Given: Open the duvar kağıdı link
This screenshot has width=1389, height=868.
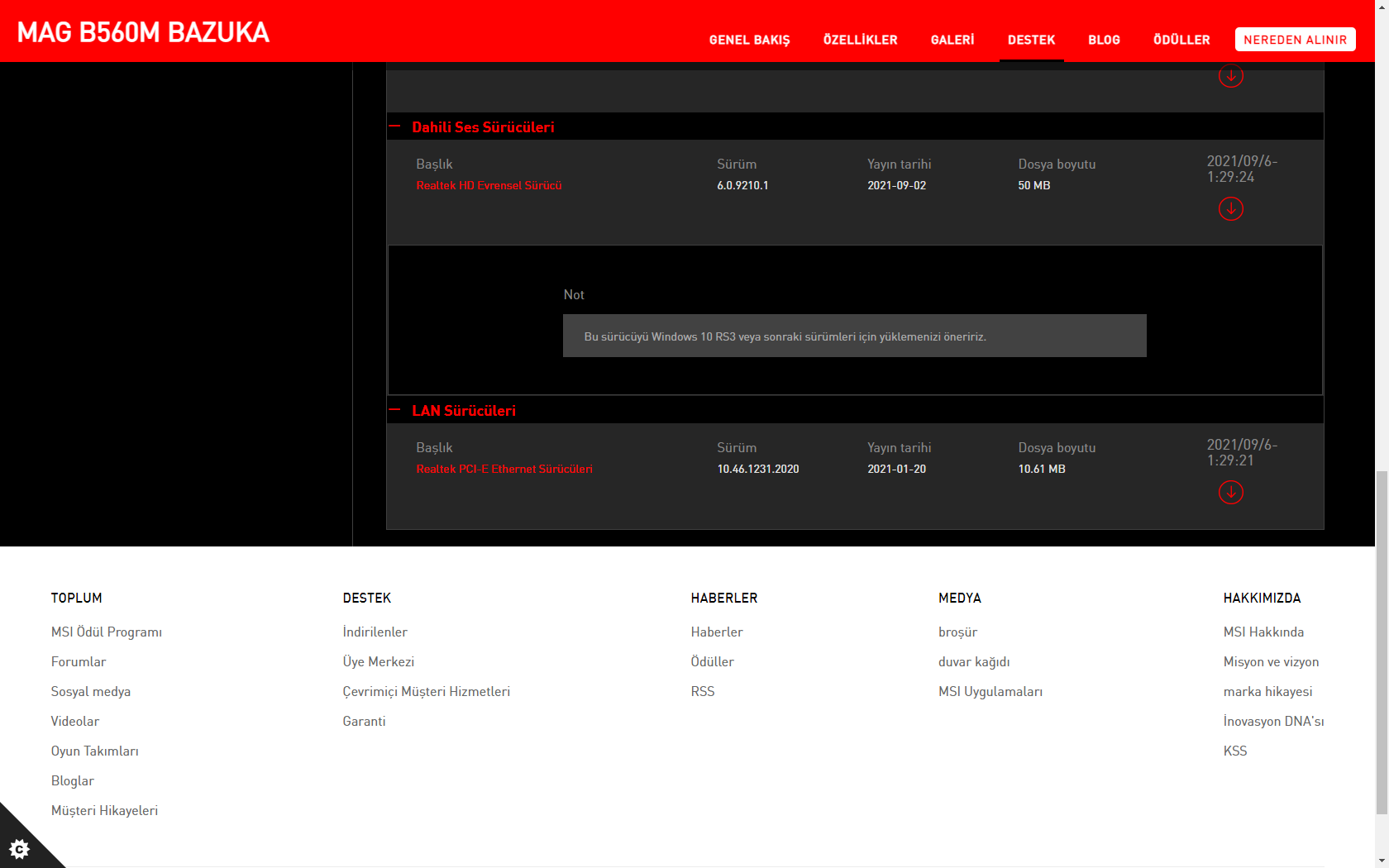Looking at the screenshot, I should (x=974, y=661).
